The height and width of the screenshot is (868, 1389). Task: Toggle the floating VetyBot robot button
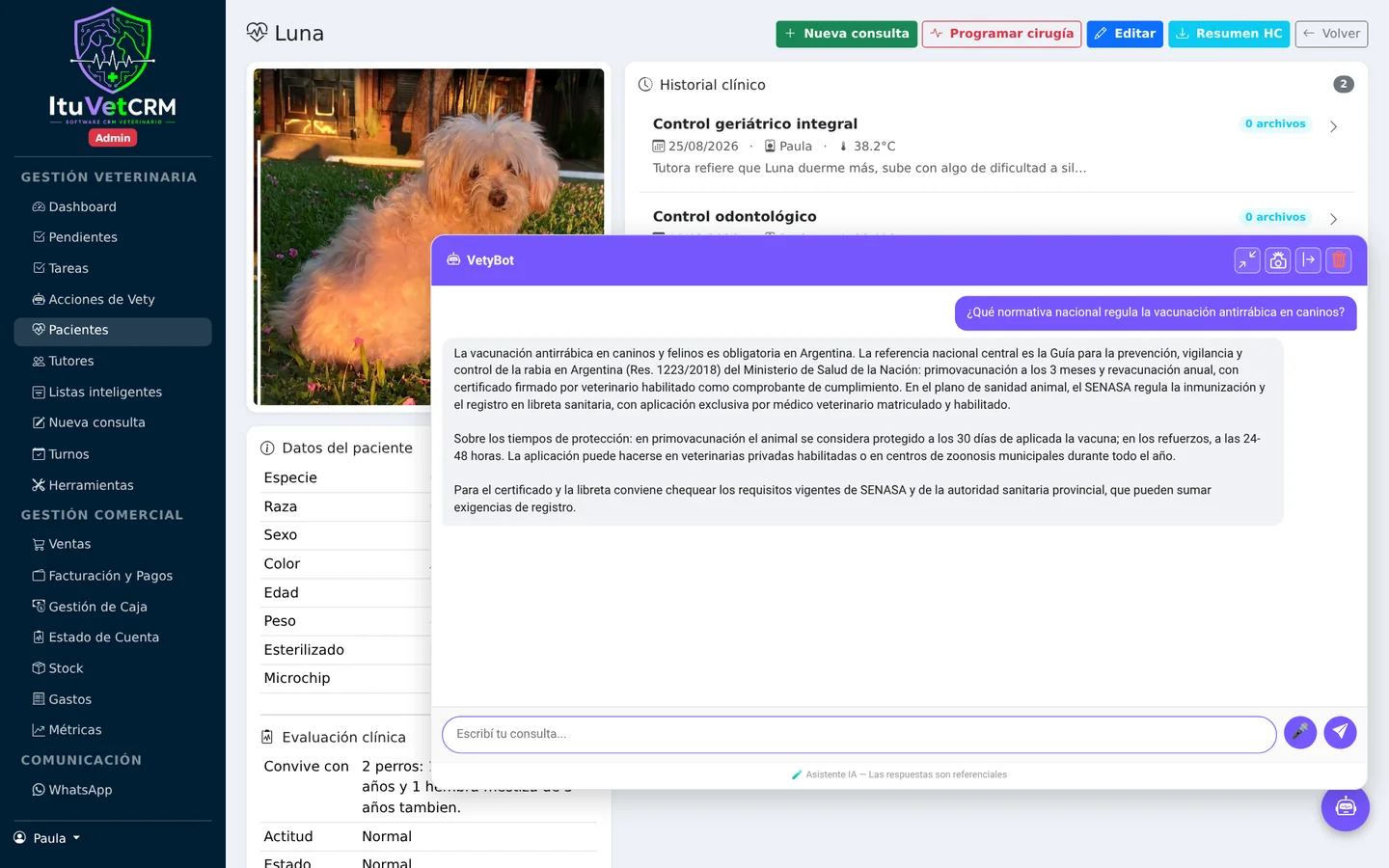(x=1346, y=807)
